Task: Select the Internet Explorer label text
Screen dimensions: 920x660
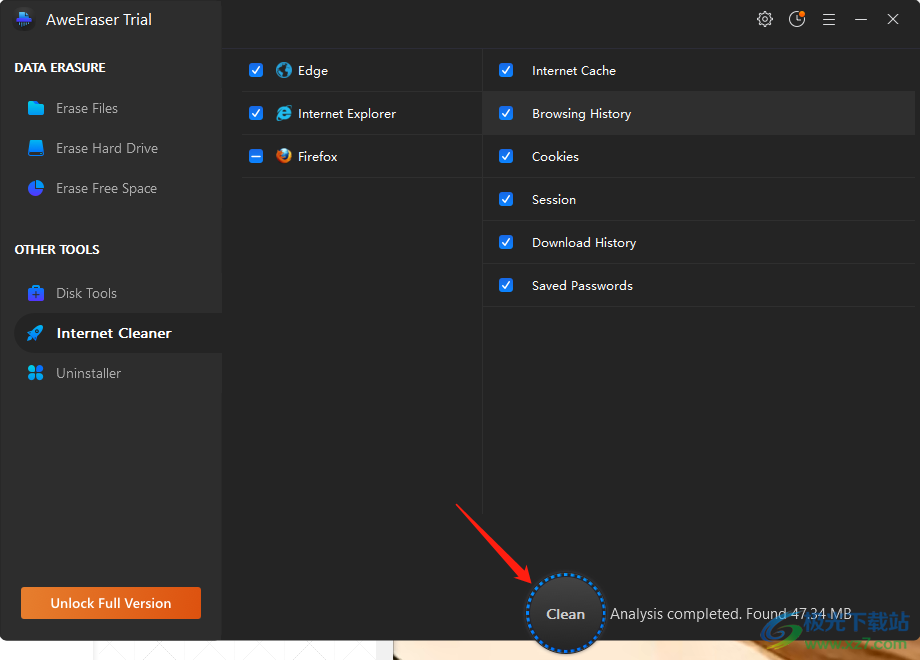Action: (x=347, y=114)
